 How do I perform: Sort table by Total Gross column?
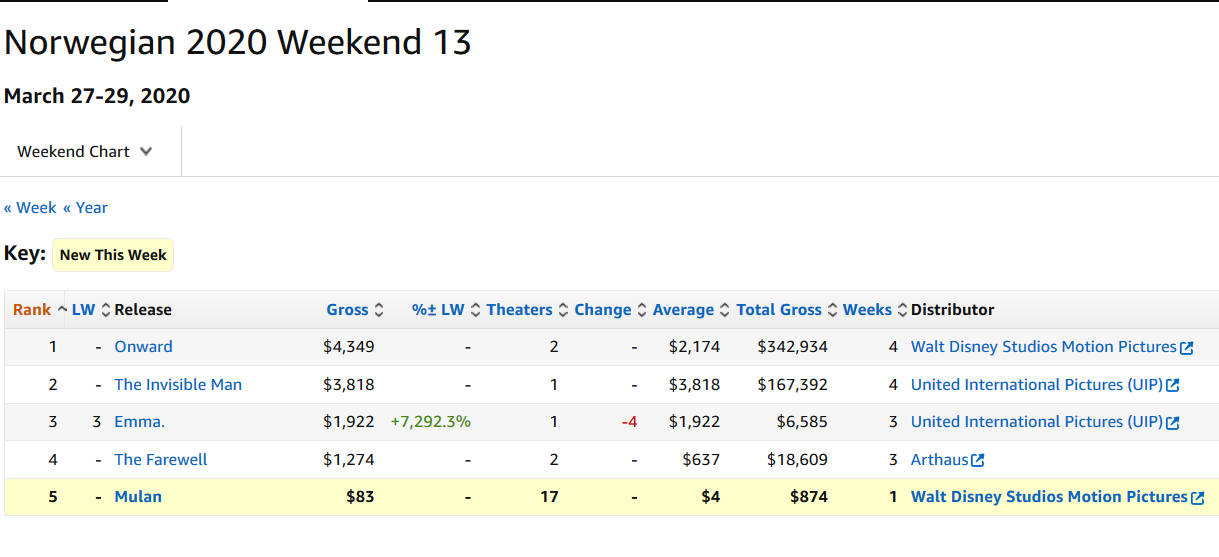tap(787, 310)
